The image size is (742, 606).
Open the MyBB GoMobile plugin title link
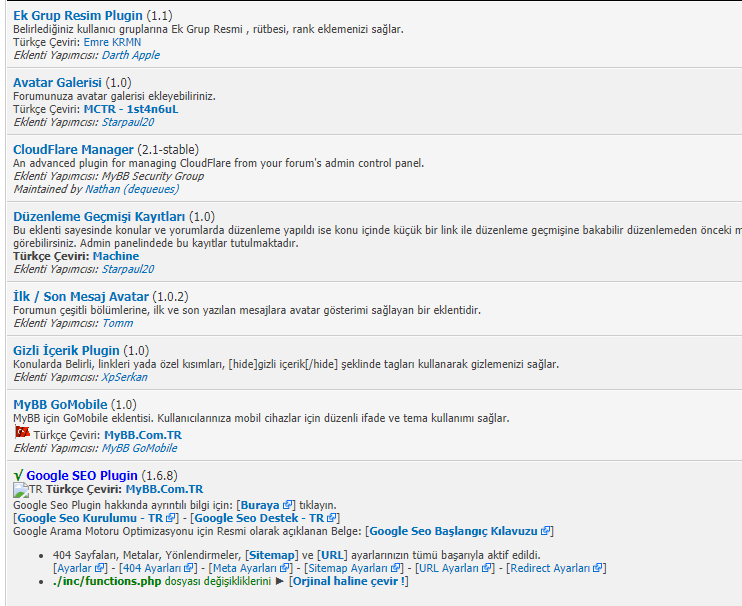tap(60, 405)
